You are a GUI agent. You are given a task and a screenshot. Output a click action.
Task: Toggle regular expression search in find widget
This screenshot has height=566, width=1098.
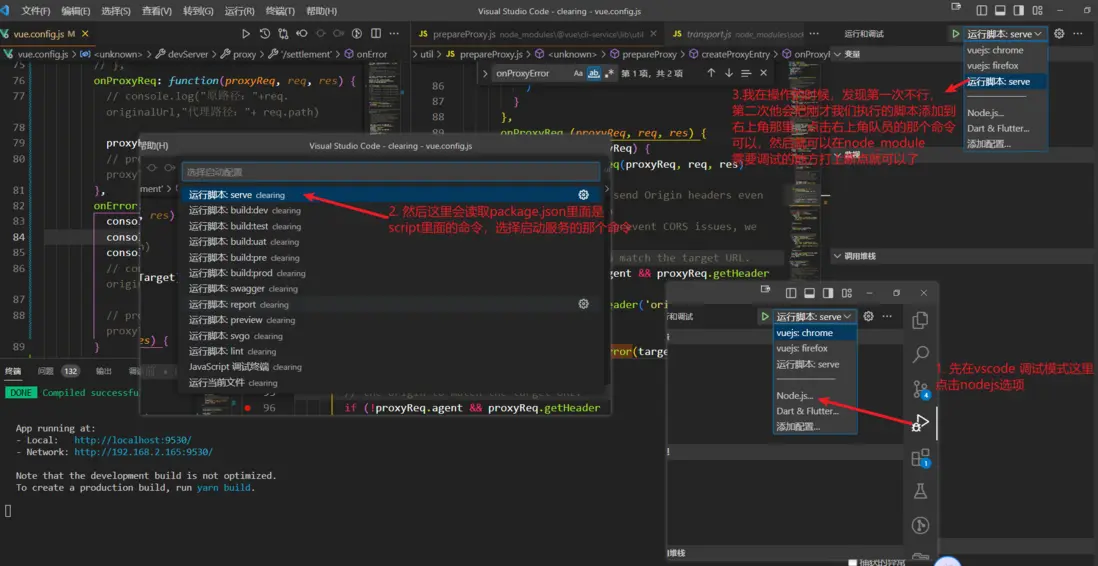(x=608, y=73)
